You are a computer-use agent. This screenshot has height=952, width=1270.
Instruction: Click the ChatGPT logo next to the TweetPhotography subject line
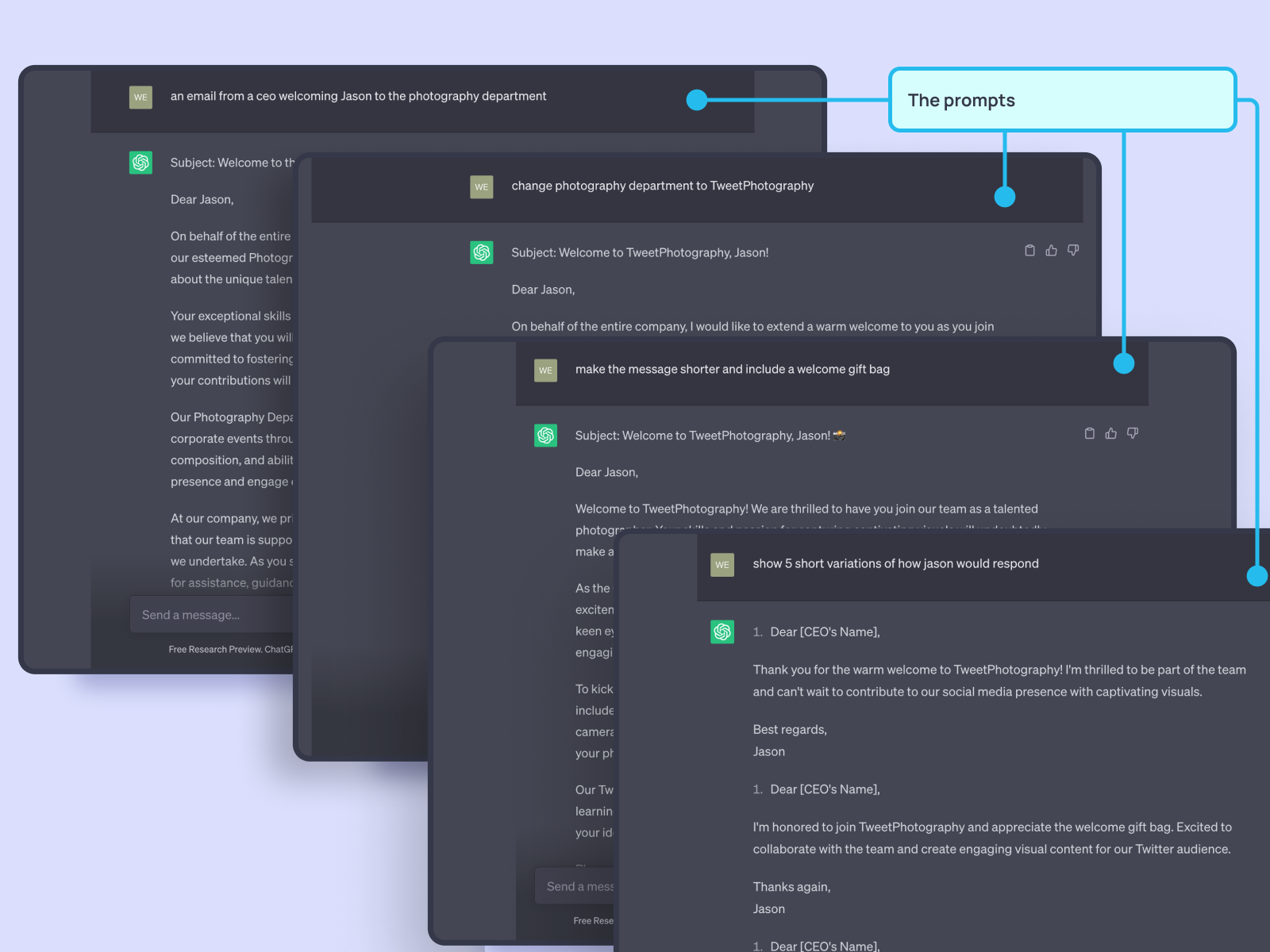[482, 252]
